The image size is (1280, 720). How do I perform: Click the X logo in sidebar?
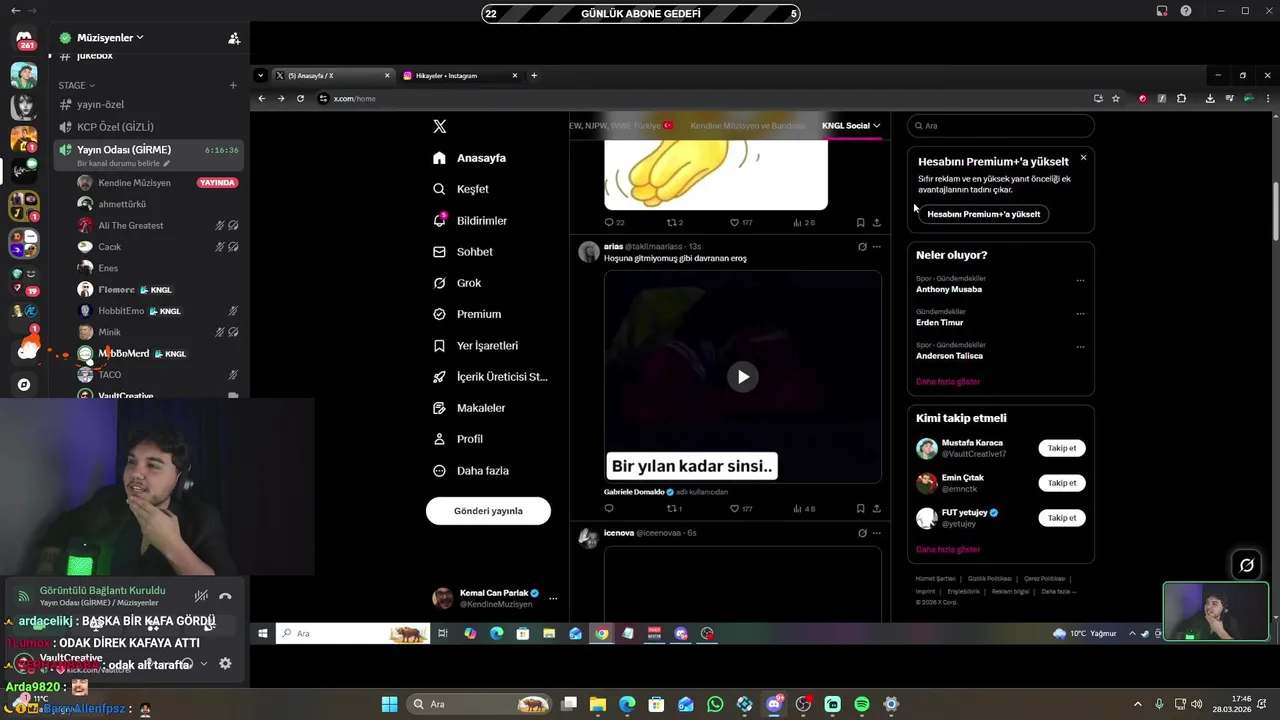[439, 126]
